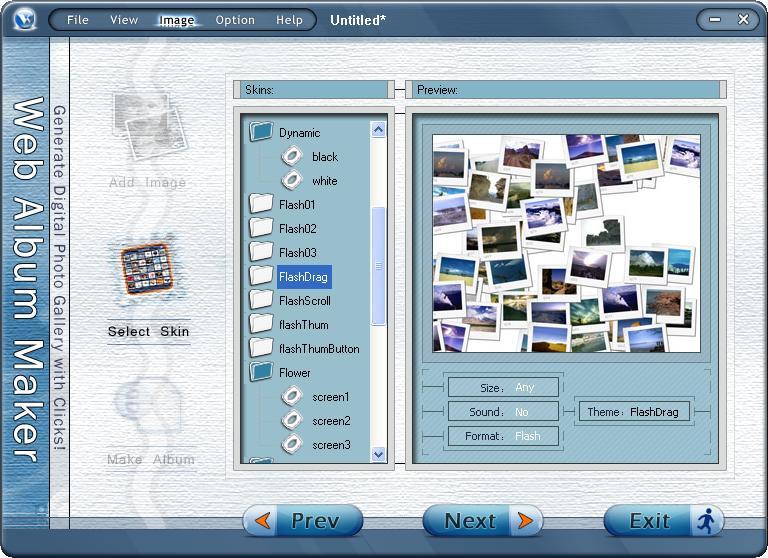Select the white skin disc icon

click(x=292, y=180)
